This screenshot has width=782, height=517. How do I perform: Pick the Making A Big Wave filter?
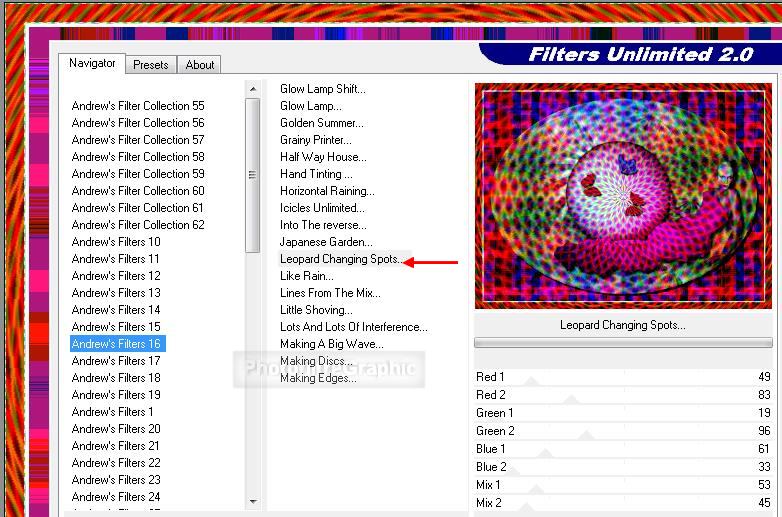tap(331, 344)
